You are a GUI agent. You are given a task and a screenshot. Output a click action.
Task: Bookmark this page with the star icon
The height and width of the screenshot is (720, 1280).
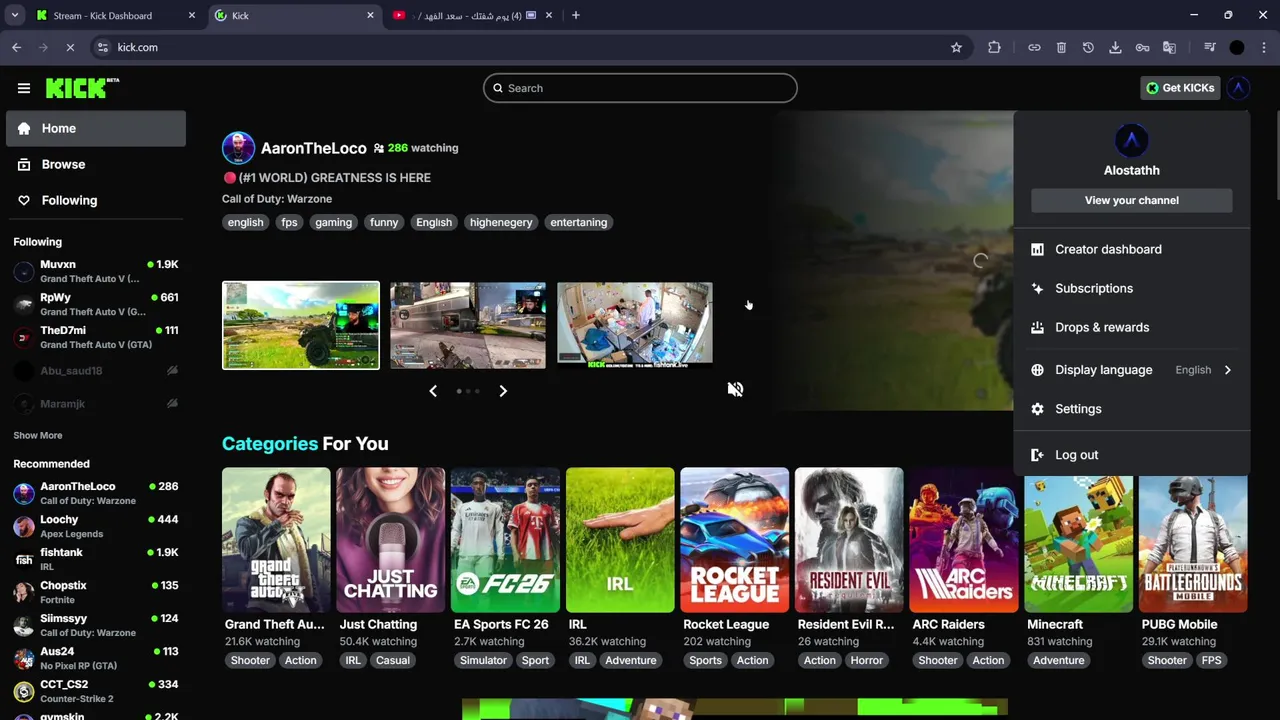(956, 47)
